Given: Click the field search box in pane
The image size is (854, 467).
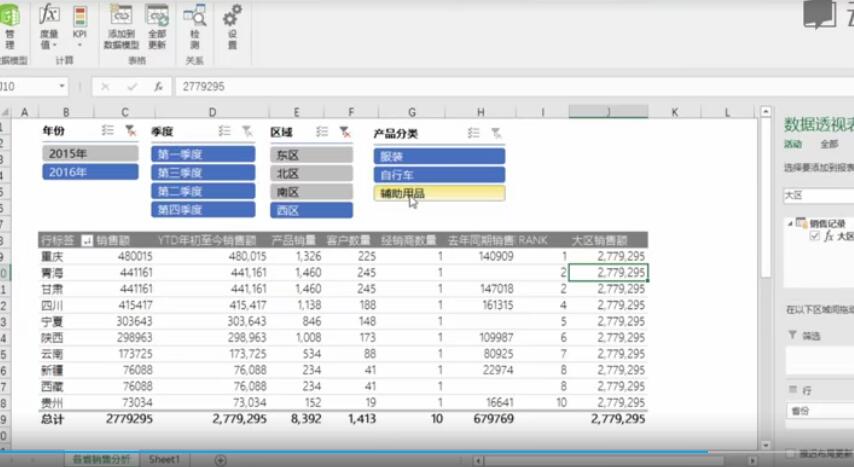Looking at the screenshot, I should point(818,195).
